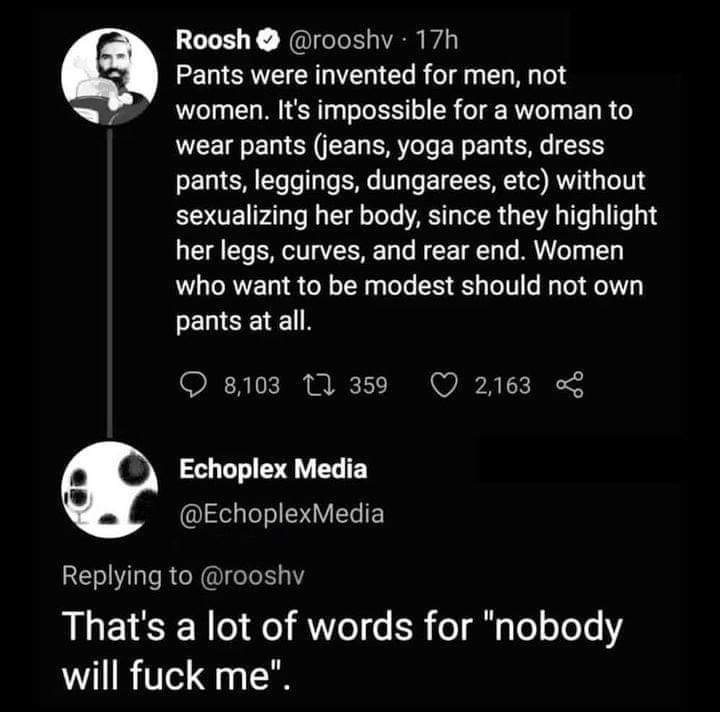Open Roosh's profile picture
This screenshot has width=720, height=712.
pos(109,77)
